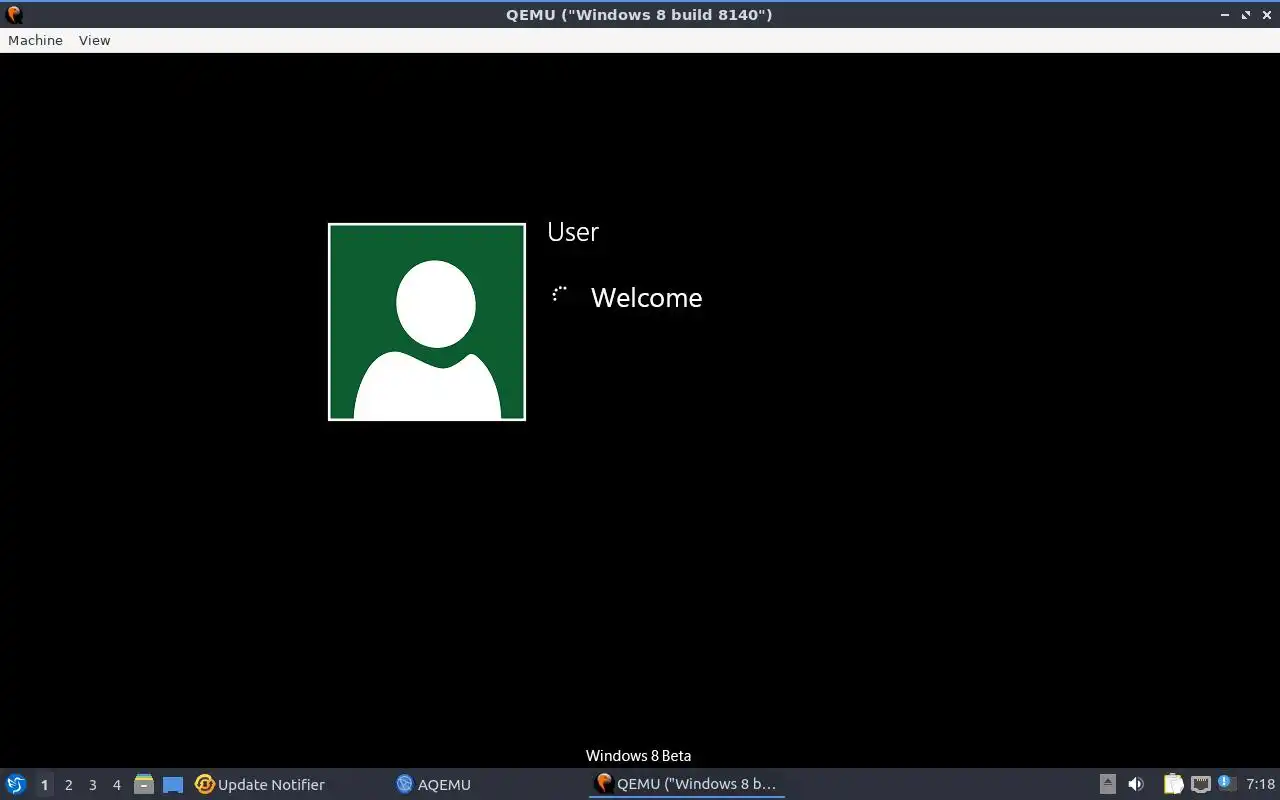Screen dimensions: 1280x800
Task: Open the clipboard manager tray icon
Action: (1173, 784)
